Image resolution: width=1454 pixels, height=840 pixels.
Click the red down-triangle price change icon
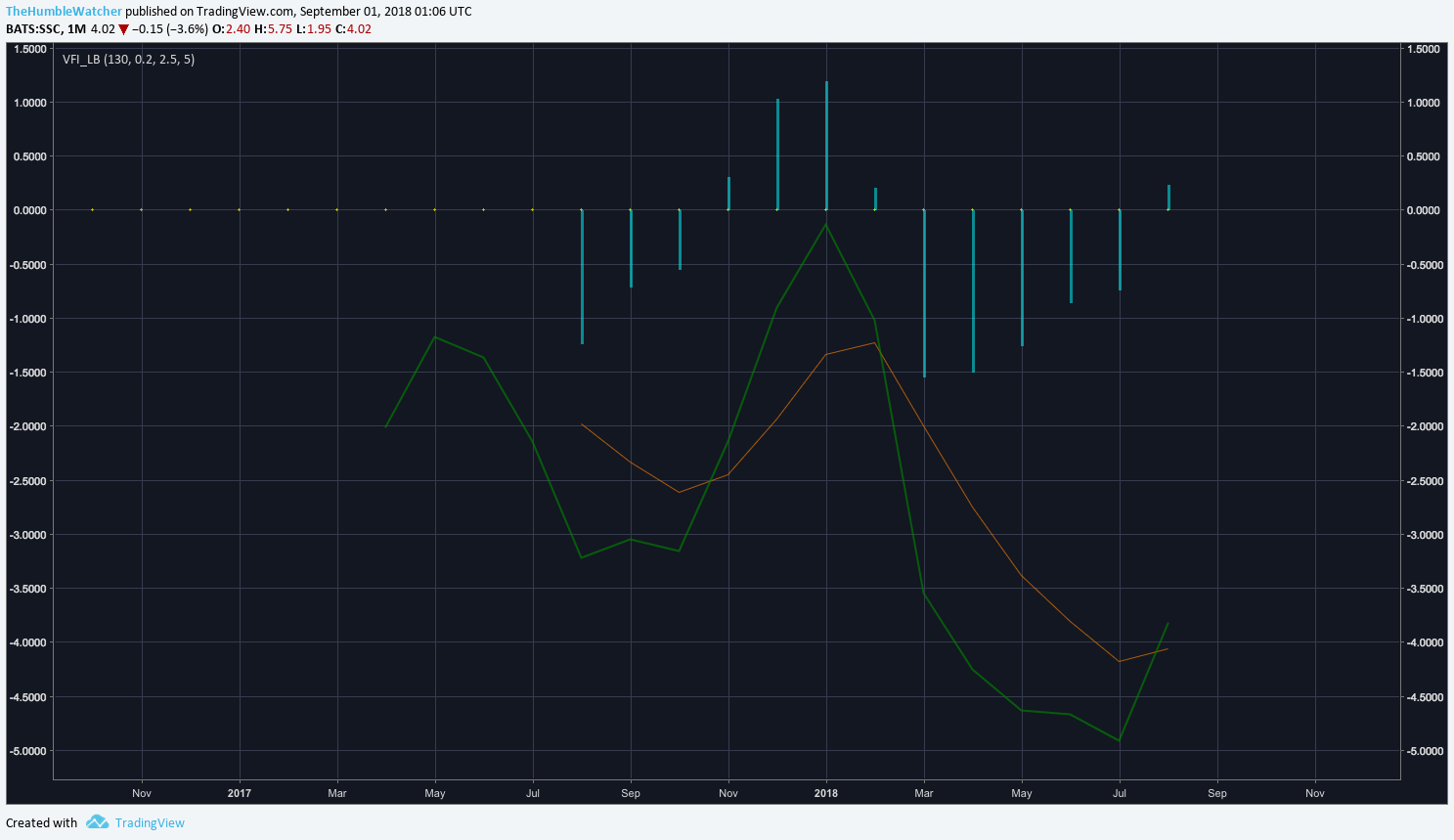click(124, 29)
